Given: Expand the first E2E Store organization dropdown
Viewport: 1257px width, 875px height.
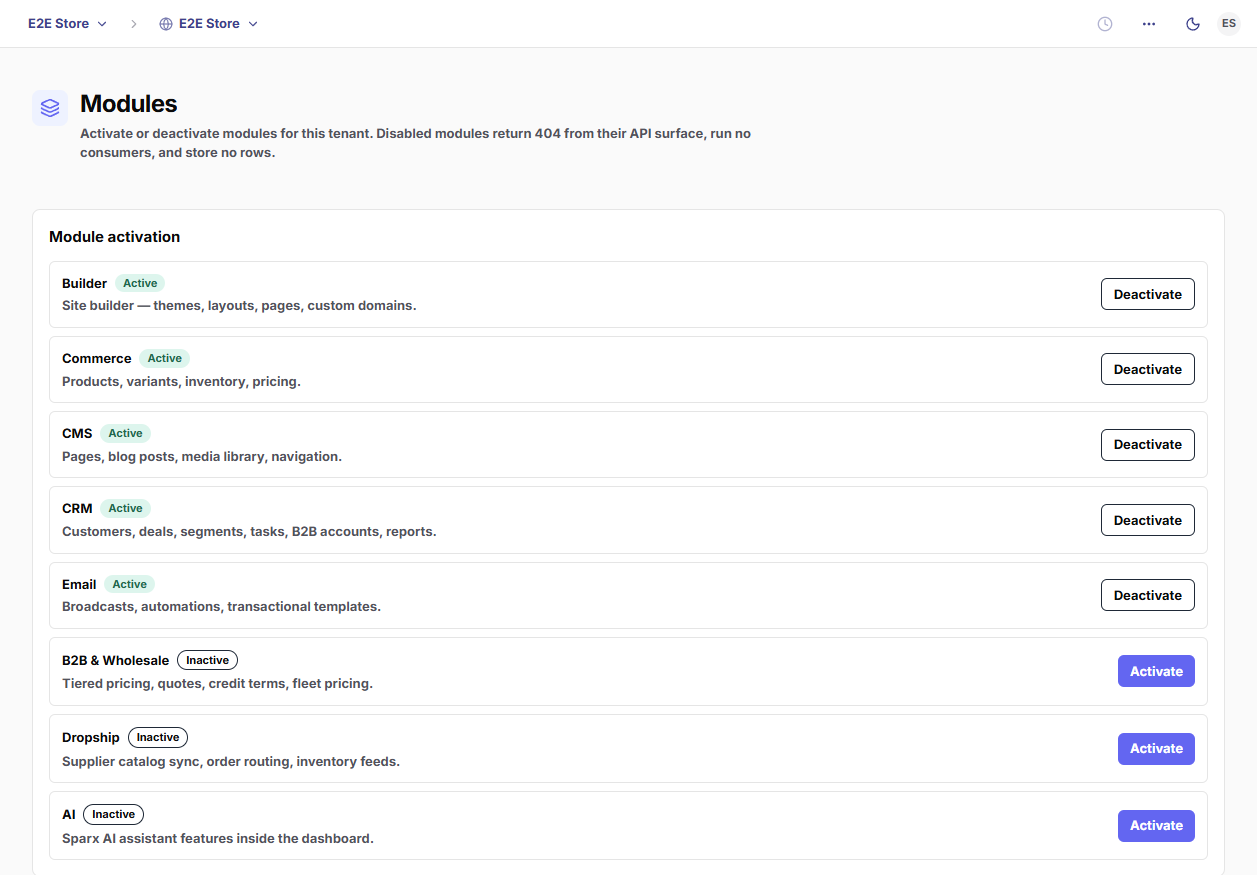Looking at the screenshot, I should [x=67, y=24].
